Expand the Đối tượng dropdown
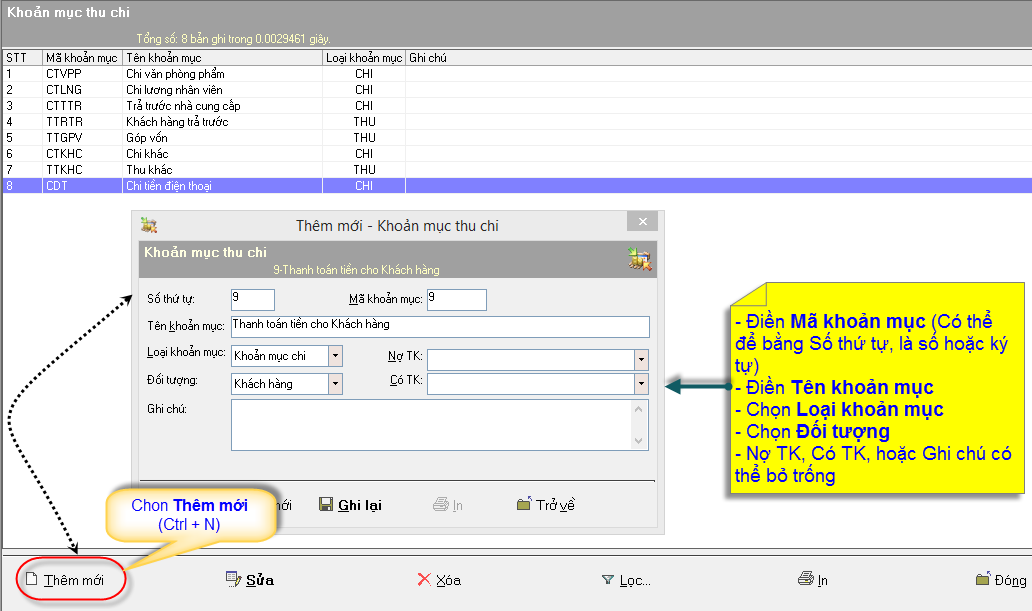Screen dimensions: 1032x611 point(335,383)
